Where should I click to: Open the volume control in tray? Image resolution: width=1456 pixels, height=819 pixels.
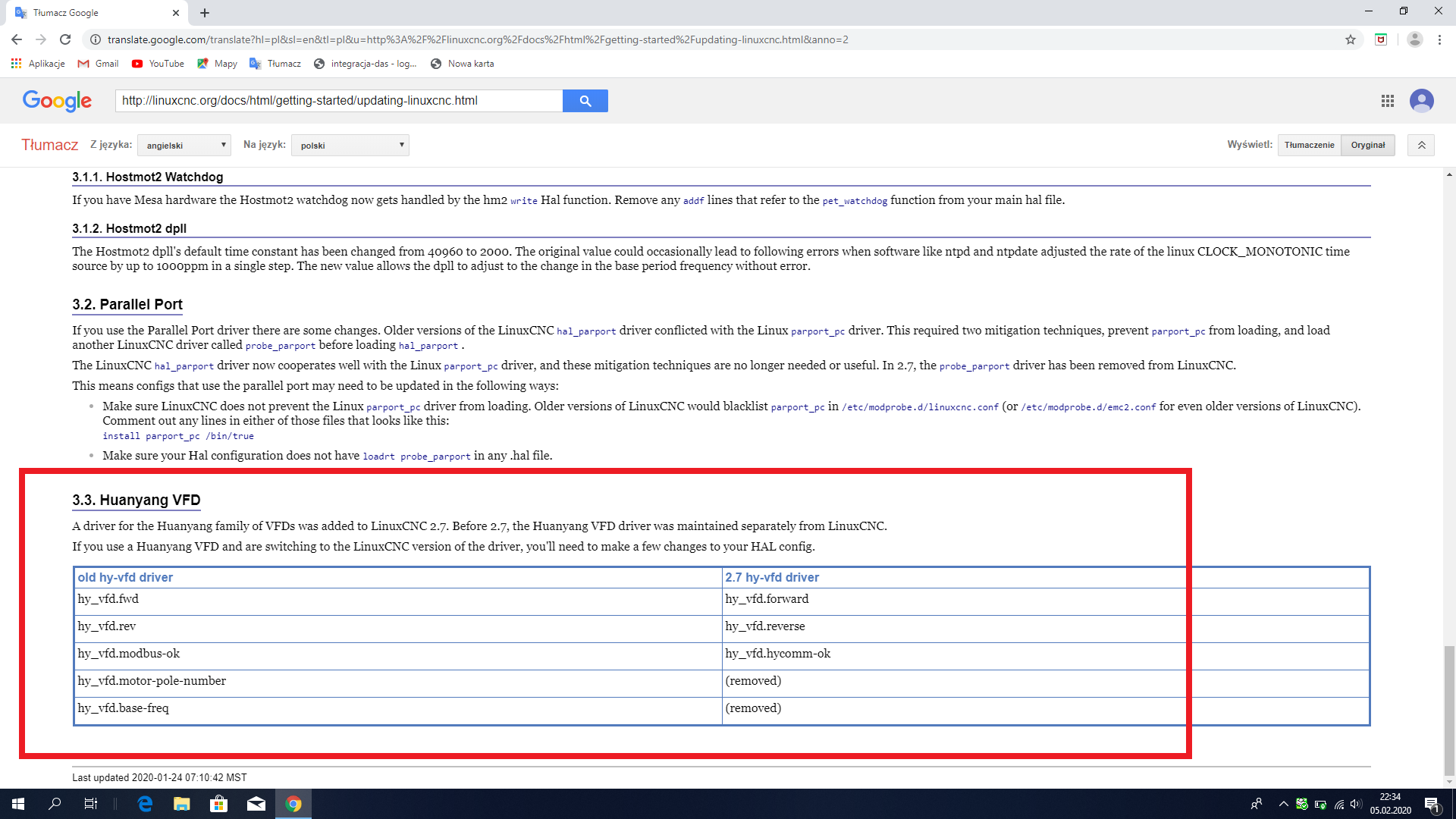click(1356, 804)
